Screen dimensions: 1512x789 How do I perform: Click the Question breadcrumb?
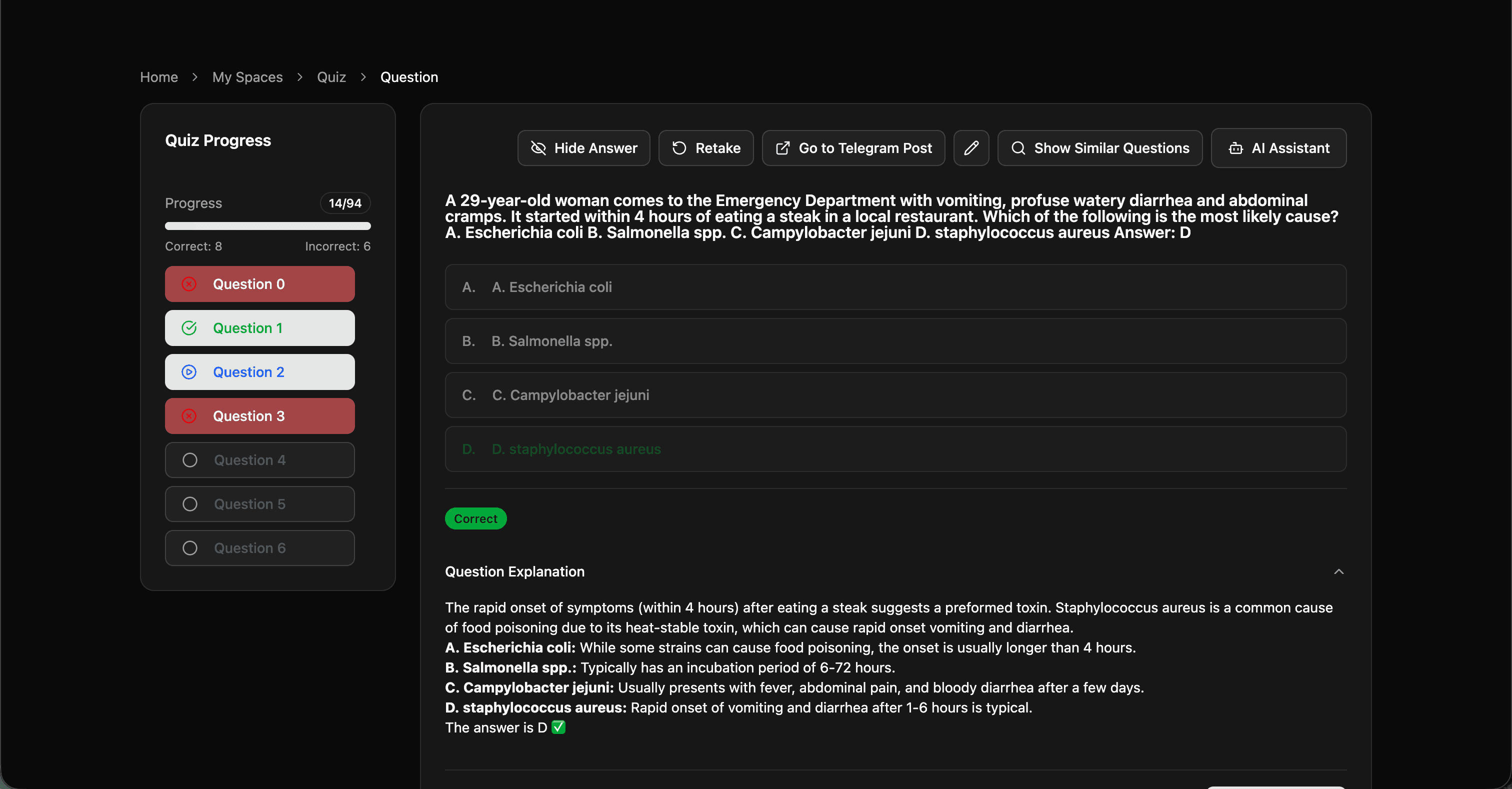tap(409, 77)
